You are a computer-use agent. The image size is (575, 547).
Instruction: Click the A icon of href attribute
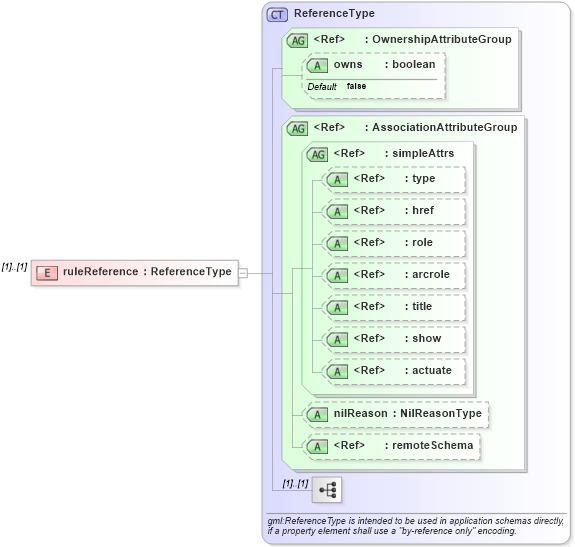point(337,212)
